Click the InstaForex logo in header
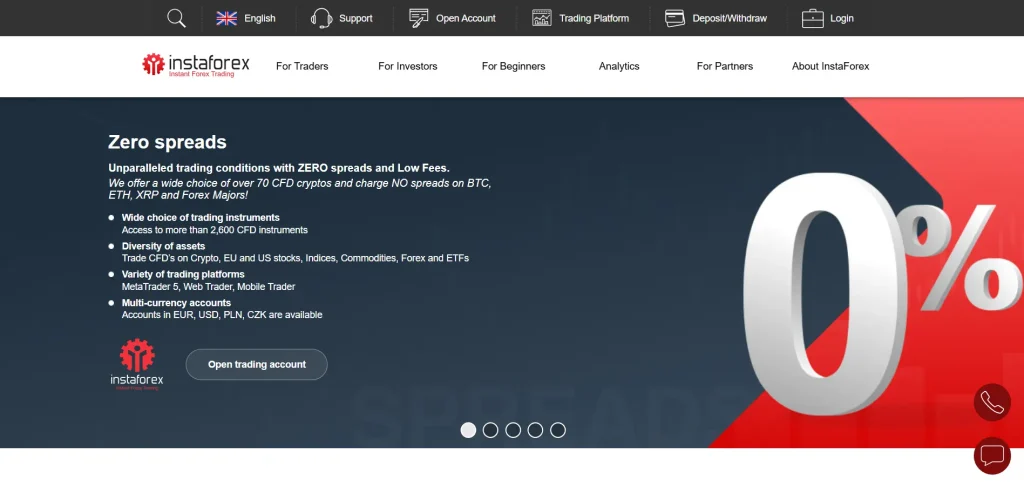 (x=196, y=66)
